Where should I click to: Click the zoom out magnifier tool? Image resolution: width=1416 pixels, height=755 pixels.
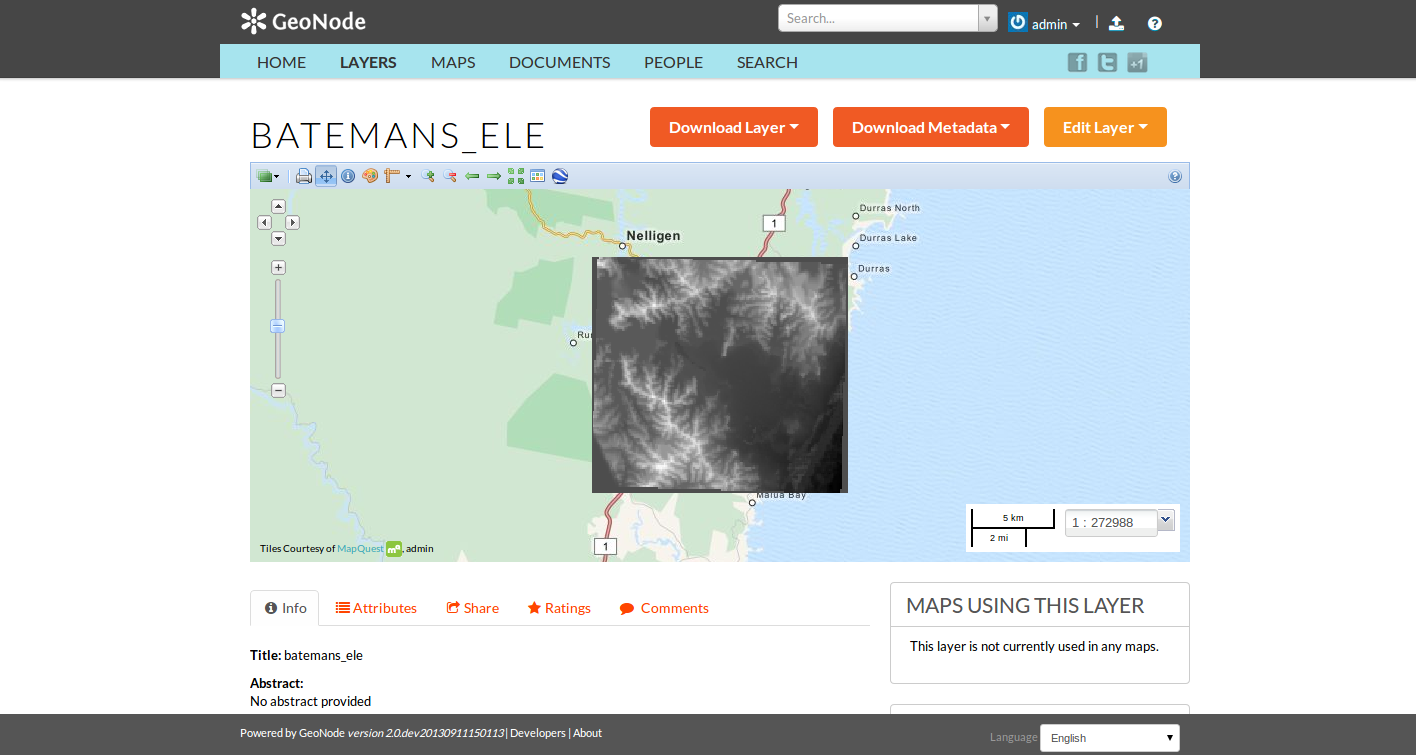[x=450, y=176]
